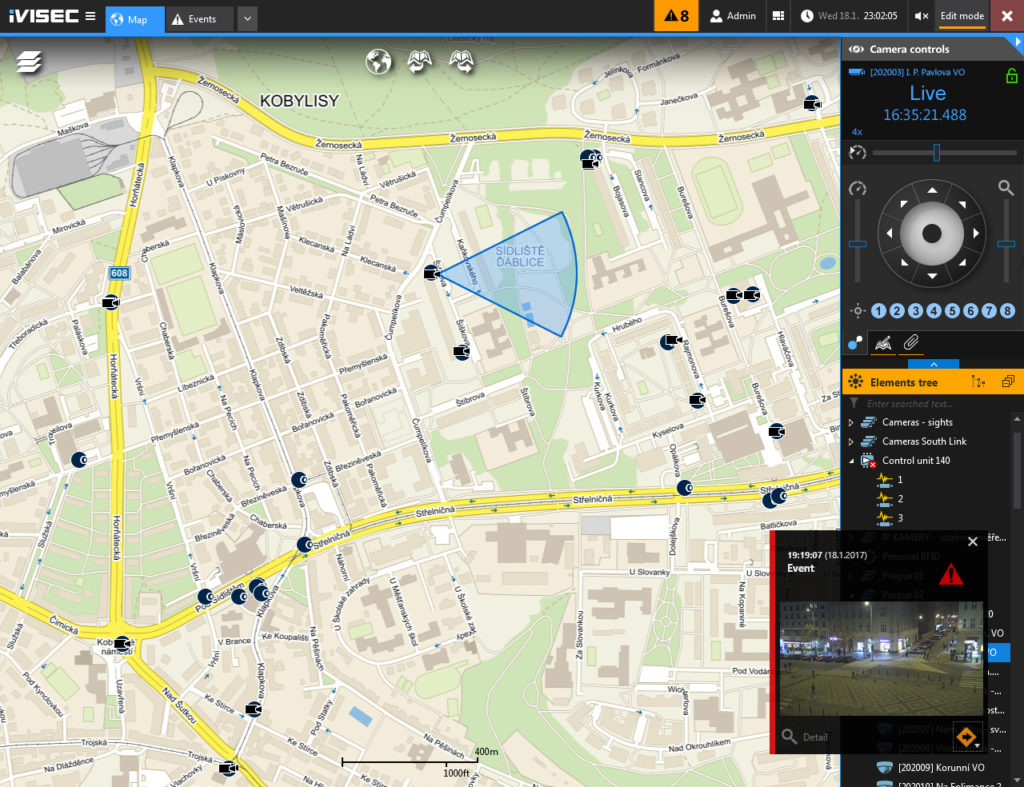Click the first map rotate-arrows icon beside the globe
The width and height of the screenshot is (1024, 787).
click(420, 62)
